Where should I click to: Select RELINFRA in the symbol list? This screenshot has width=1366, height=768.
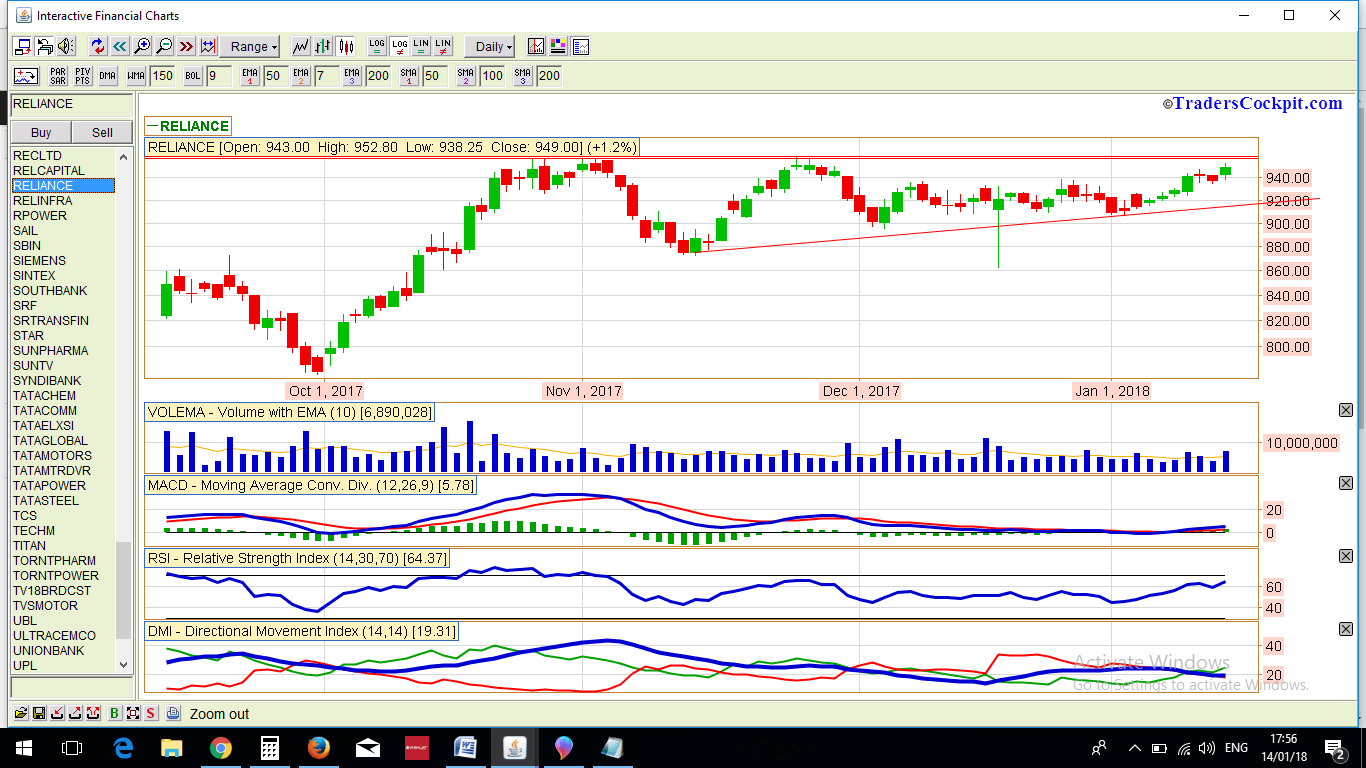[63, 200]
